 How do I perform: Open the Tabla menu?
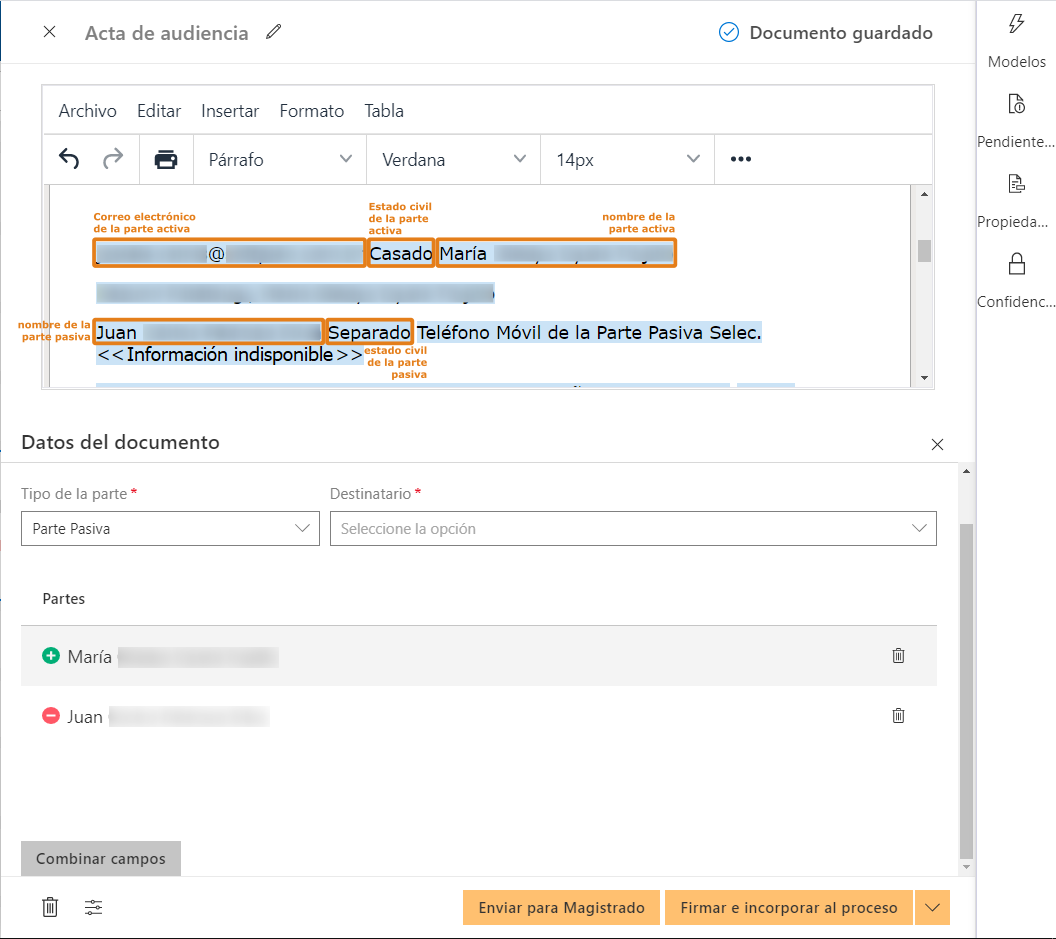point(384,110)
